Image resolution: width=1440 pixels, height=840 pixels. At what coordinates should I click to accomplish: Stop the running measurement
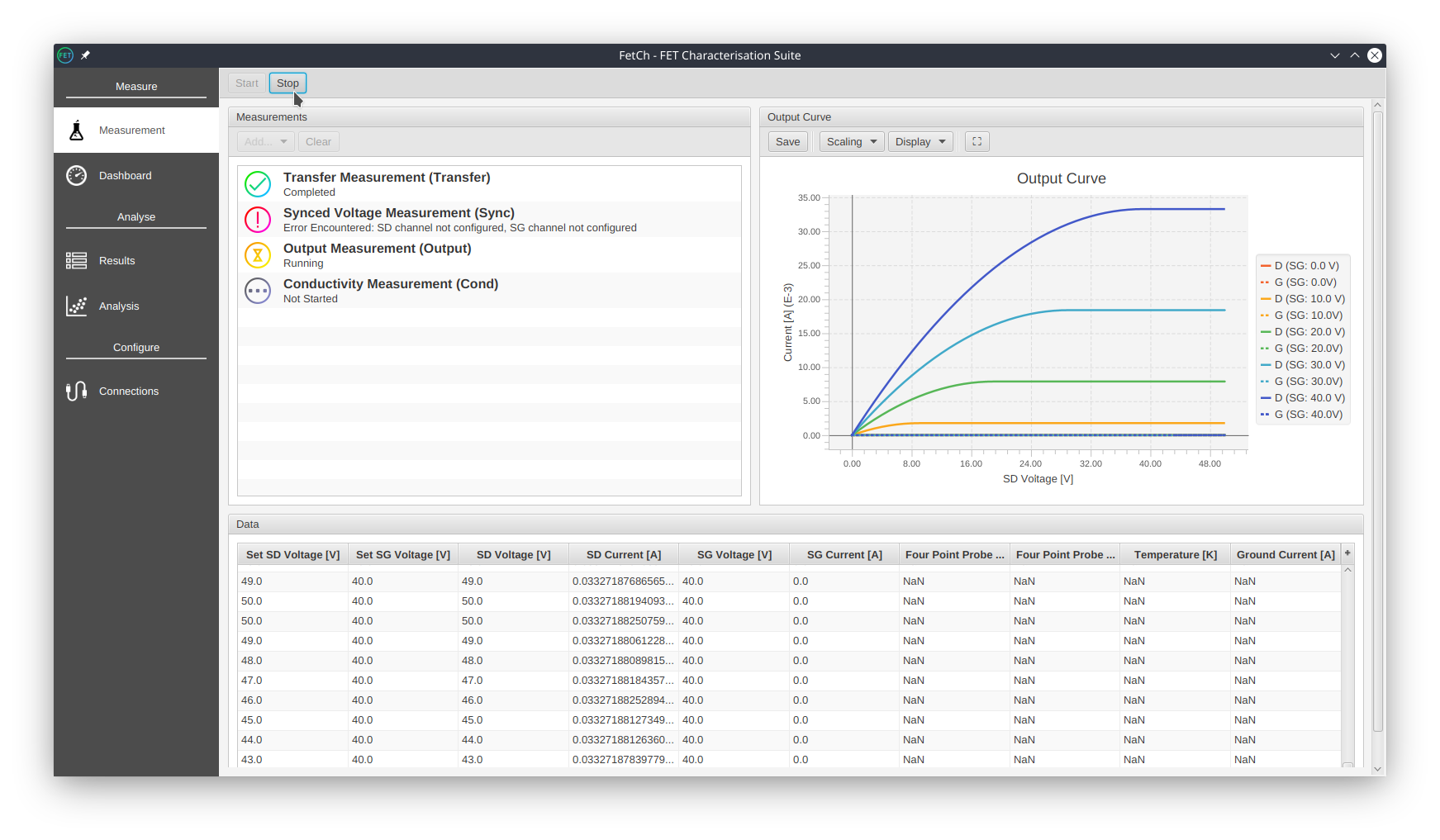[288, 83]
